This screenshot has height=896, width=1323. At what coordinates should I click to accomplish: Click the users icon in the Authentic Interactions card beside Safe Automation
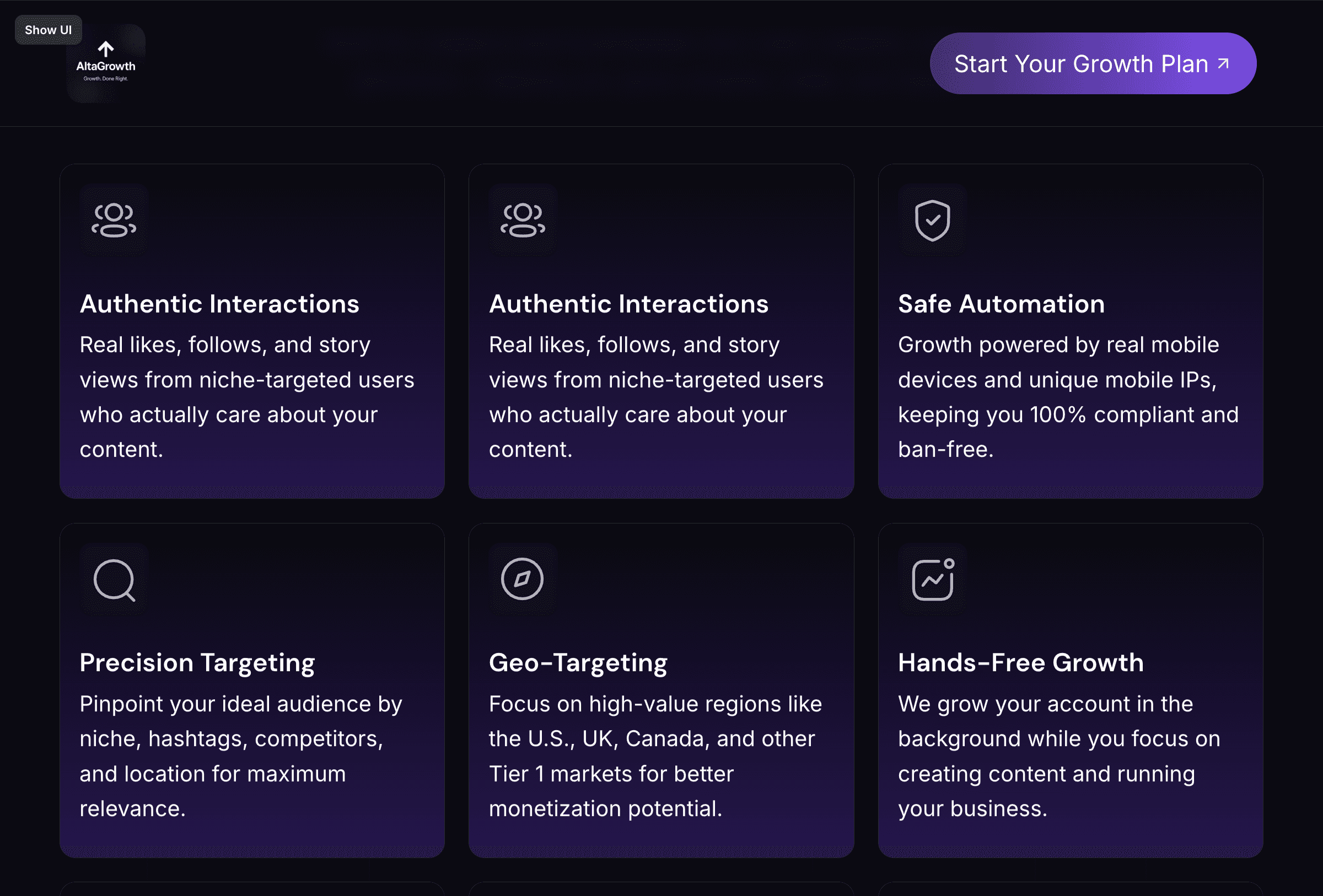(x=522, y=220)
